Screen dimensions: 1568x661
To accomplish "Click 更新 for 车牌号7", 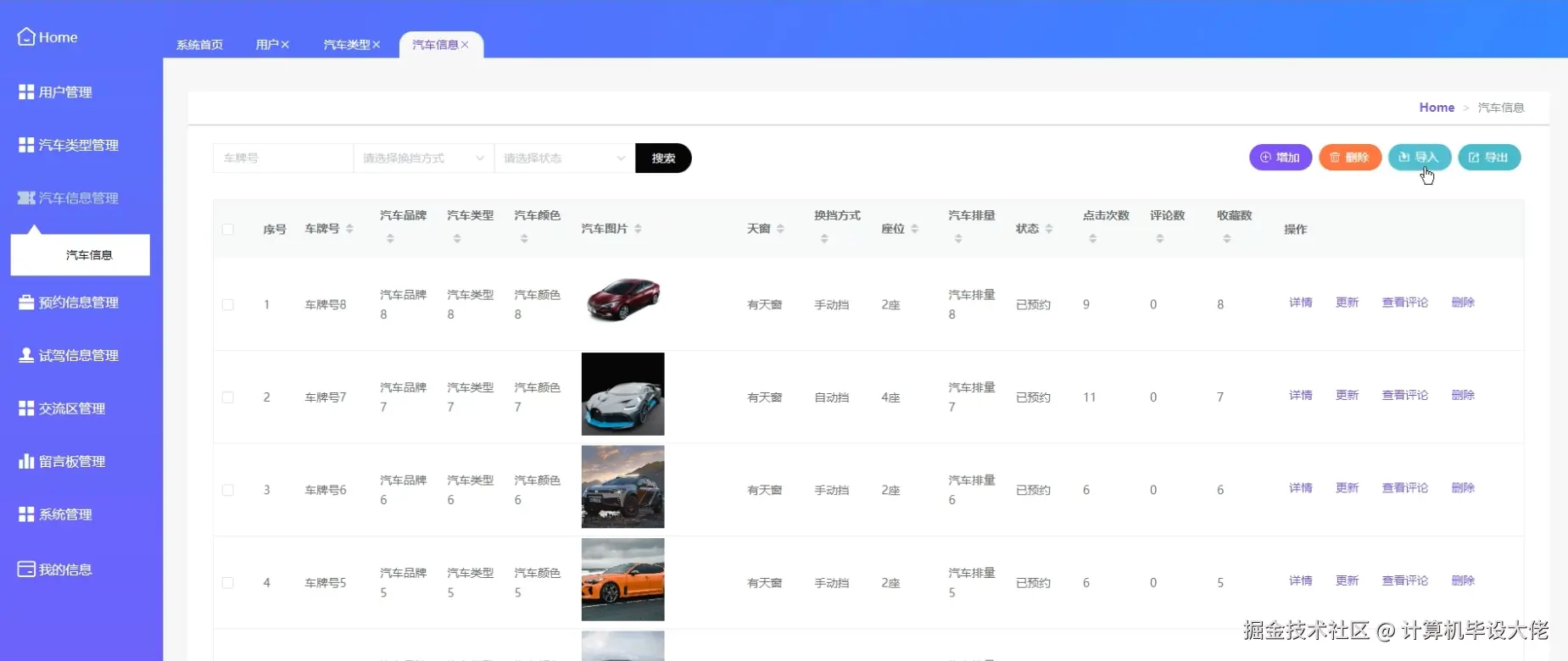I will click(x=1348, y=395).
